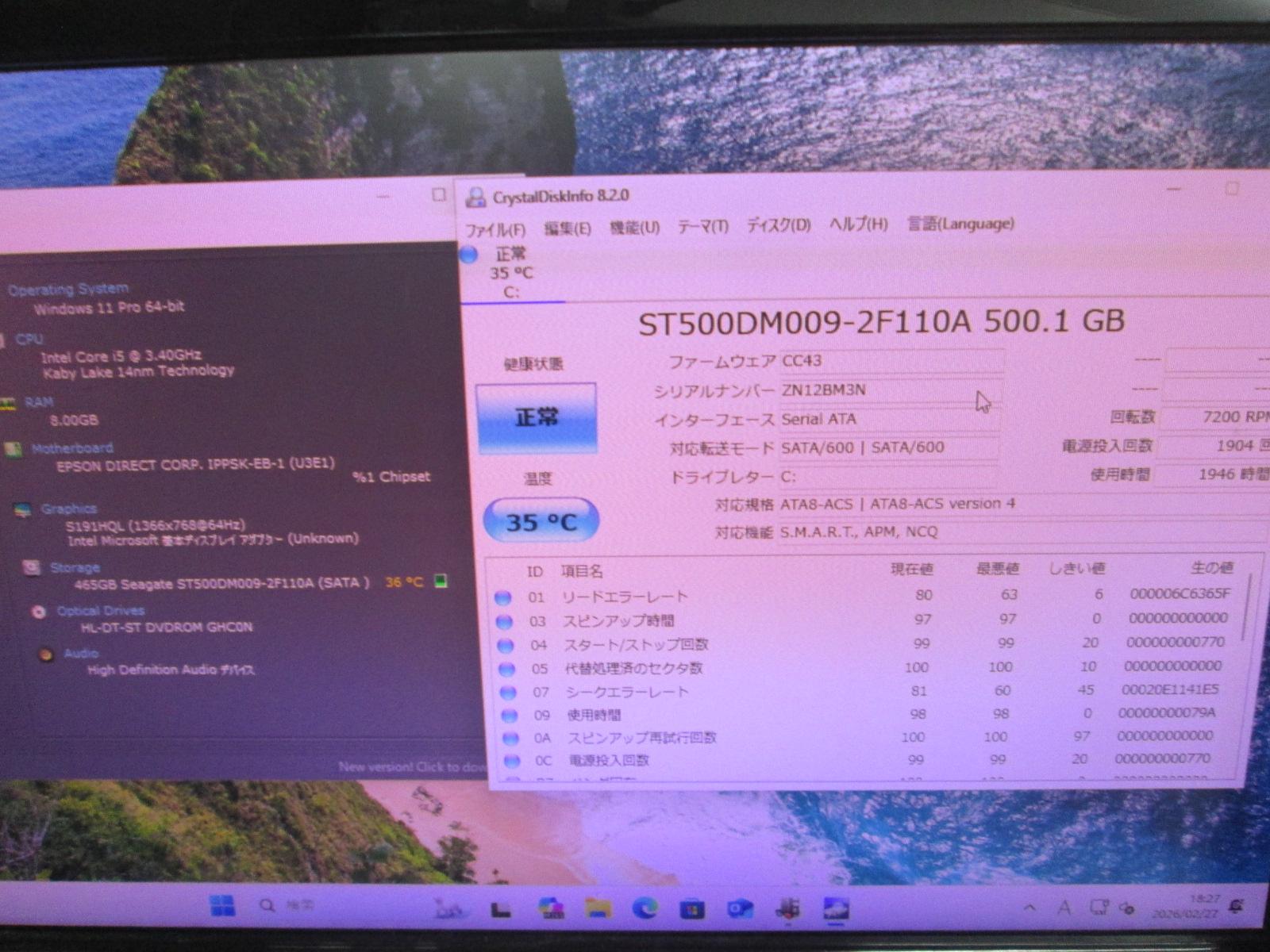
Task: Click the Operating System link in Speccy
Action: [68, 290]
